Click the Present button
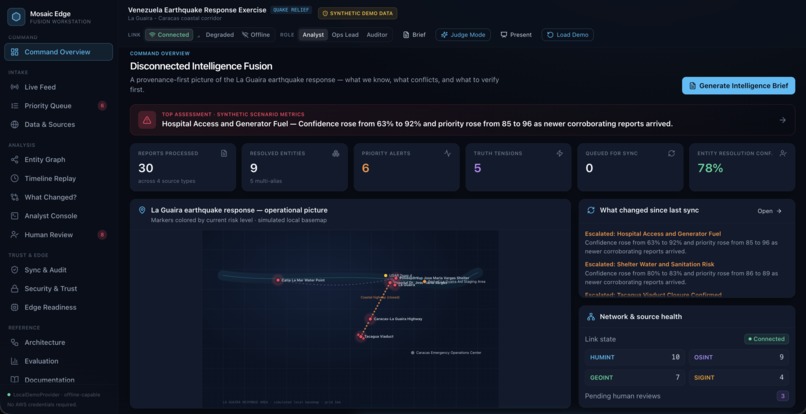Screen dimensions: 806x414 [x=516, y=35]
